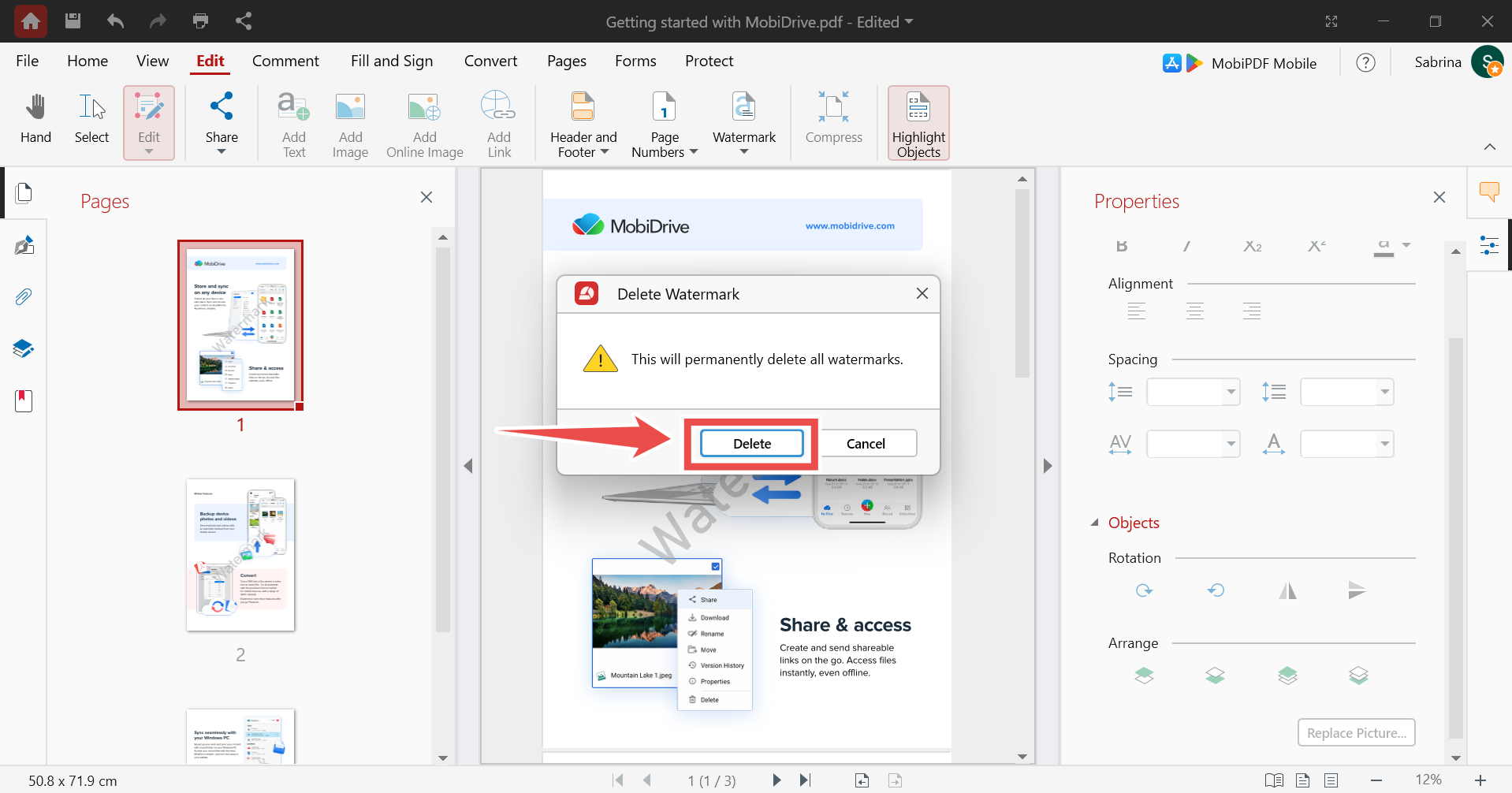Open properties sliders icon on right

pyautogui.click(x=1489, y=245)
